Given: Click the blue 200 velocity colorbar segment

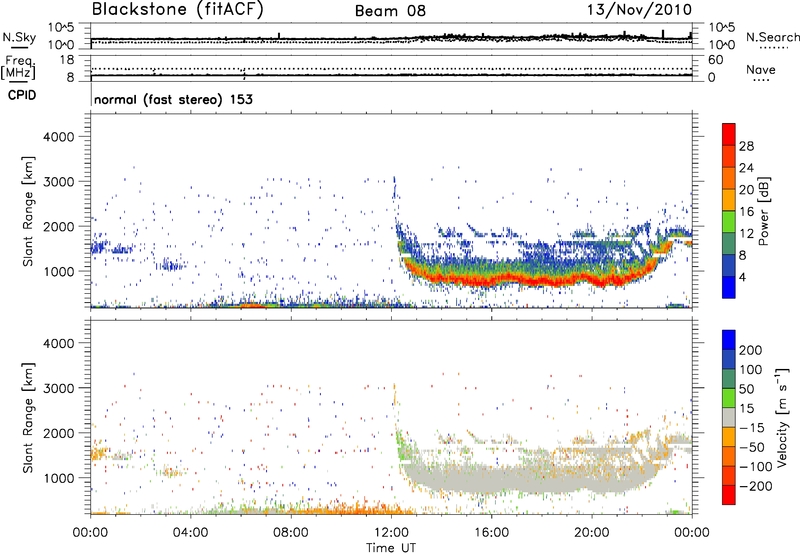Looking at the screenshot, I should point(729,340).
